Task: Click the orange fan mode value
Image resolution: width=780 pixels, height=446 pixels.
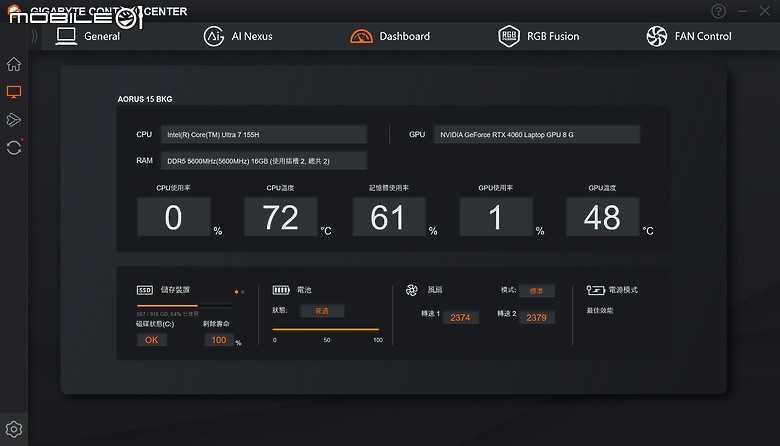Action: (536, 291)
